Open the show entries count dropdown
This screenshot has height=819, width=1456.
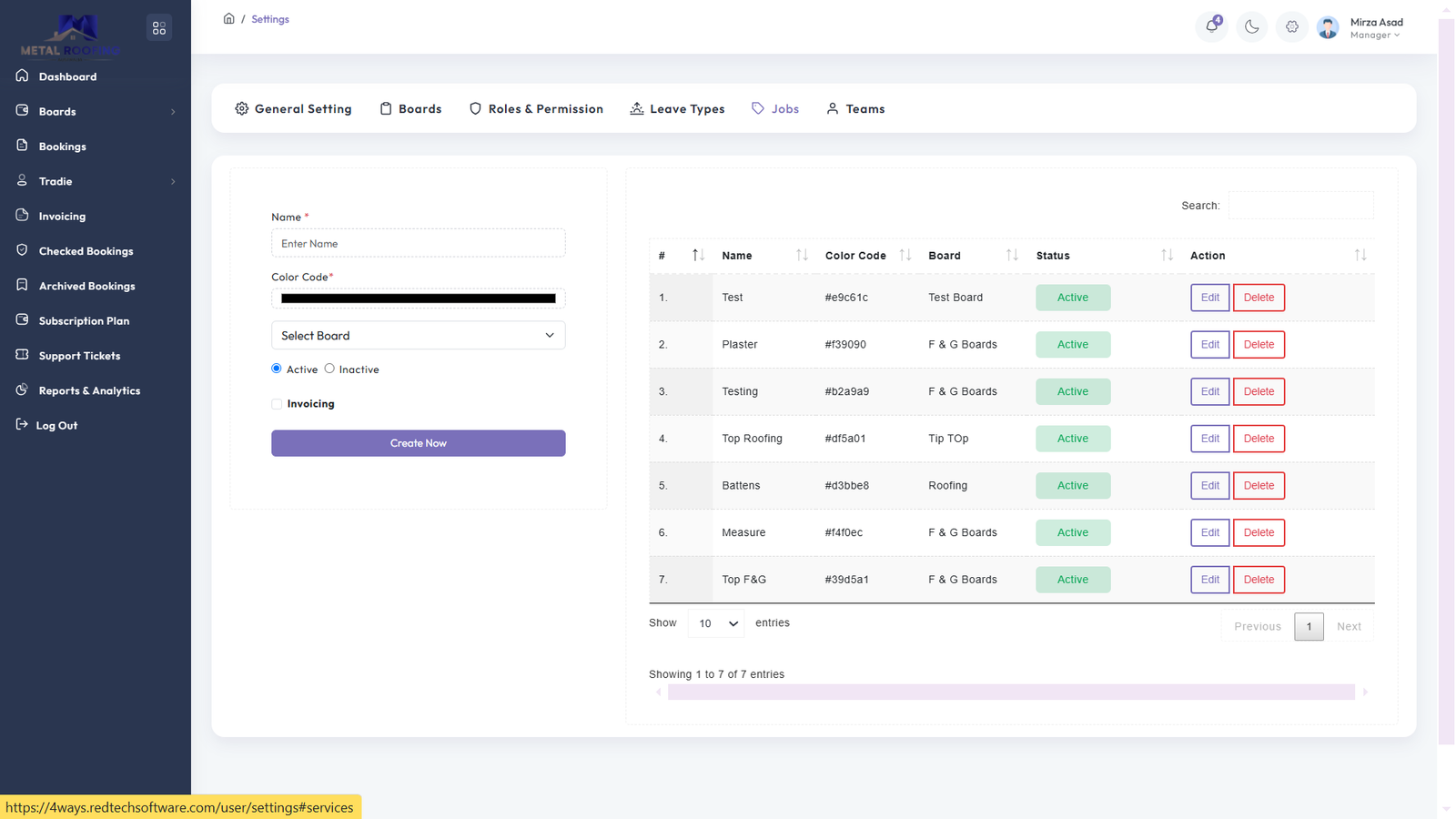pos(716,623)
